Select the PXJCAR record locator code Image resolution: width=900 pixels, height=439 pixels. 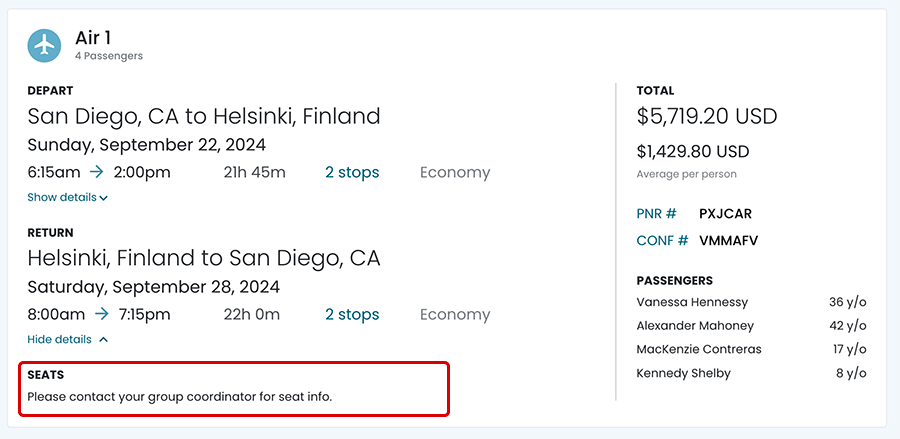pyautogui.click(x=725, y=214)
